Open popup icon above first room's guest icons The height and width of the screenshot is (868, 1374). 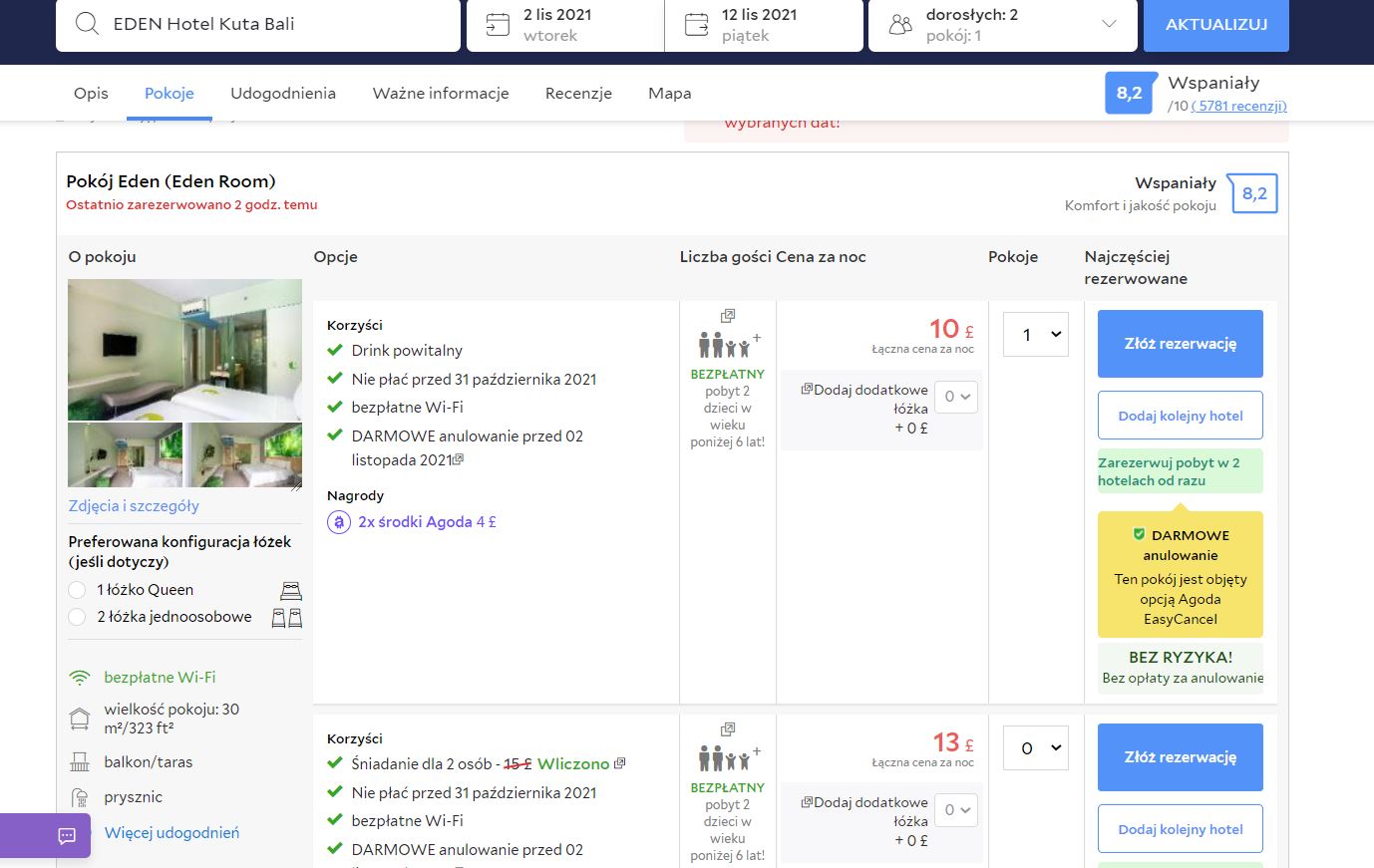click(728, 316)
